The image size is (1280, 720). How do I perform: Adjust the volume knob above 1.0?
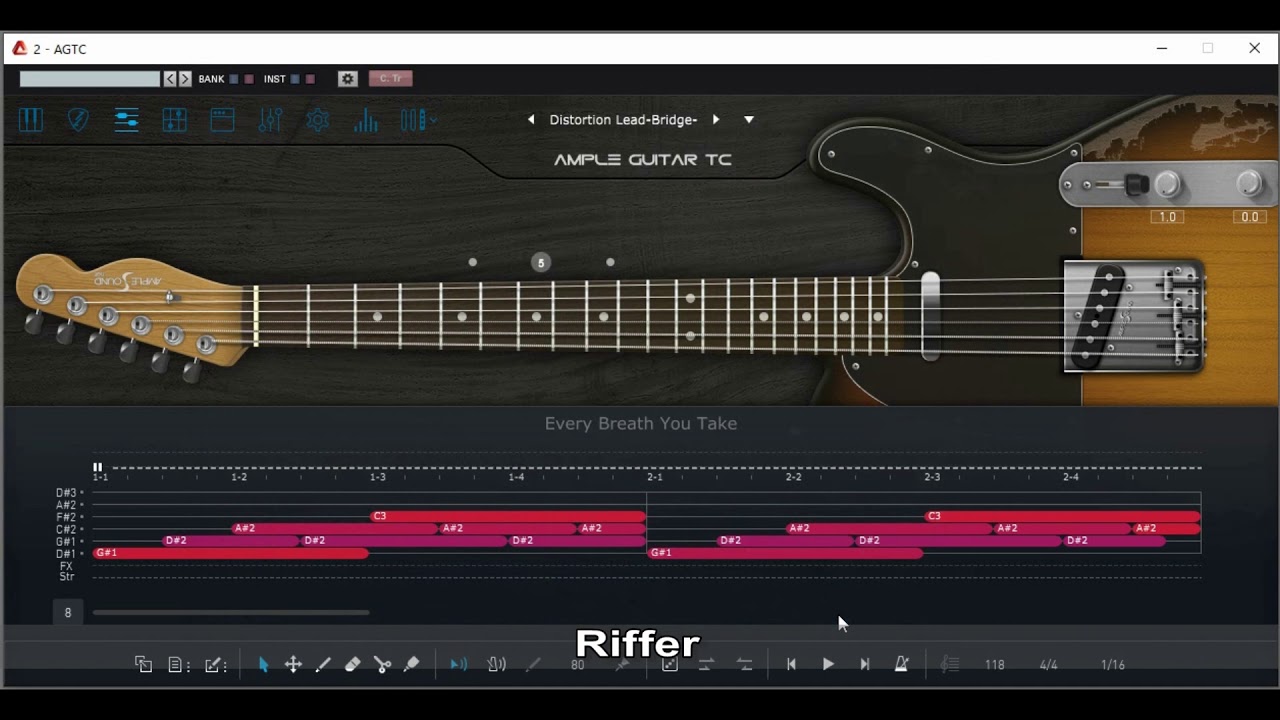pos(1167,185)
